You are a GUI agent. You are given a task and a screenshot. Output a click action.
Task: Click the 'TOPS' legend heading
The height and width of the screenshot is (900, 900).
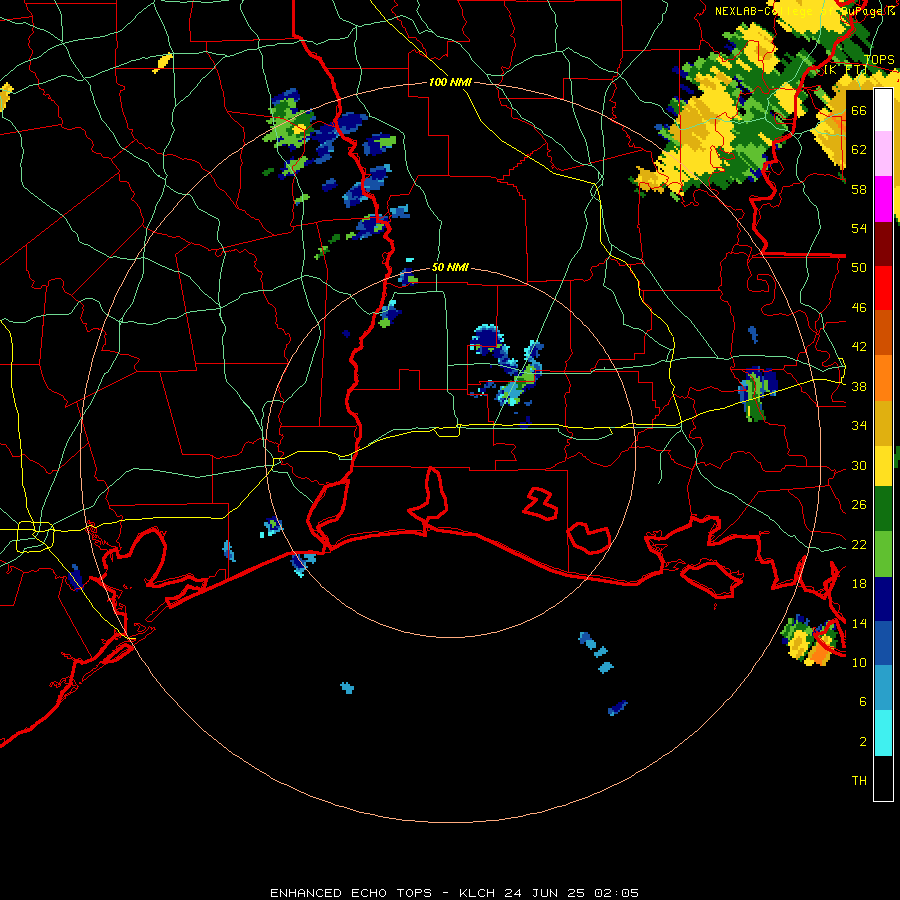879,60
